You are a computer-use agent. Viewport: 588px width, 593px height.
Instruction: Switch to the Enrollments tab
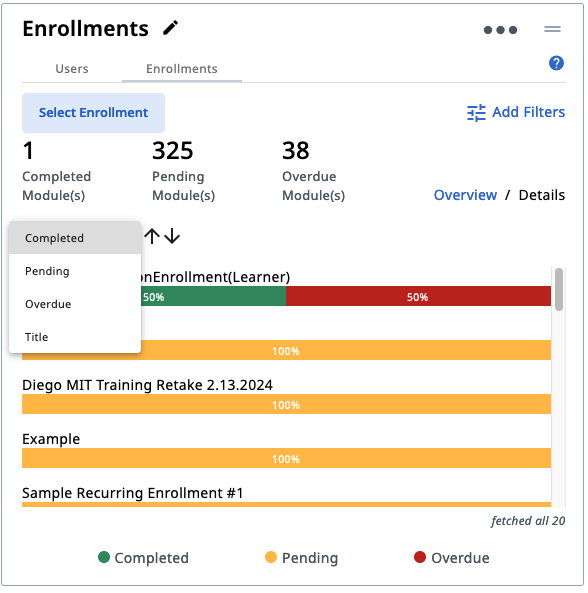(182, 69)
